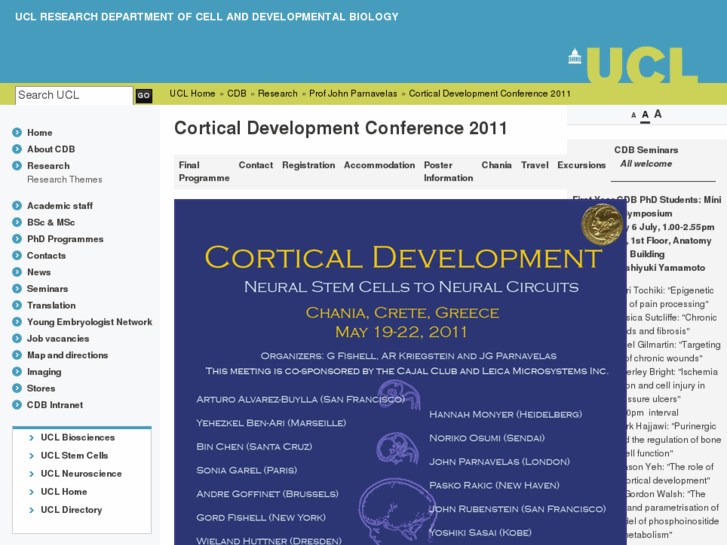Open the Chania tab

[x=496, y=165]
